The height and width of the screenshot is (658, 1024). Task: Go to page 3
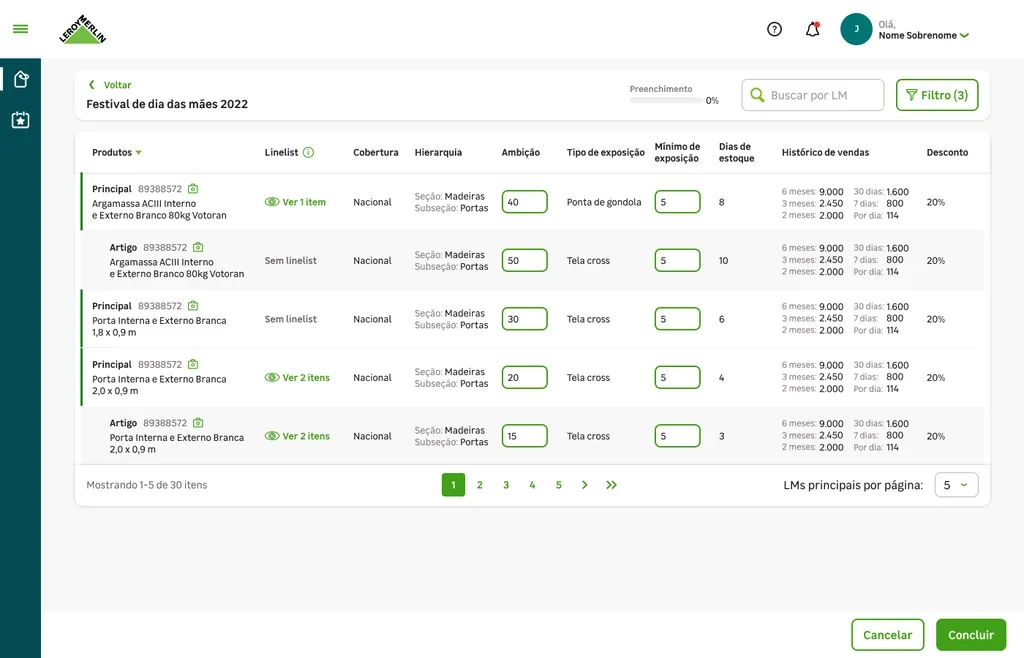506,485
